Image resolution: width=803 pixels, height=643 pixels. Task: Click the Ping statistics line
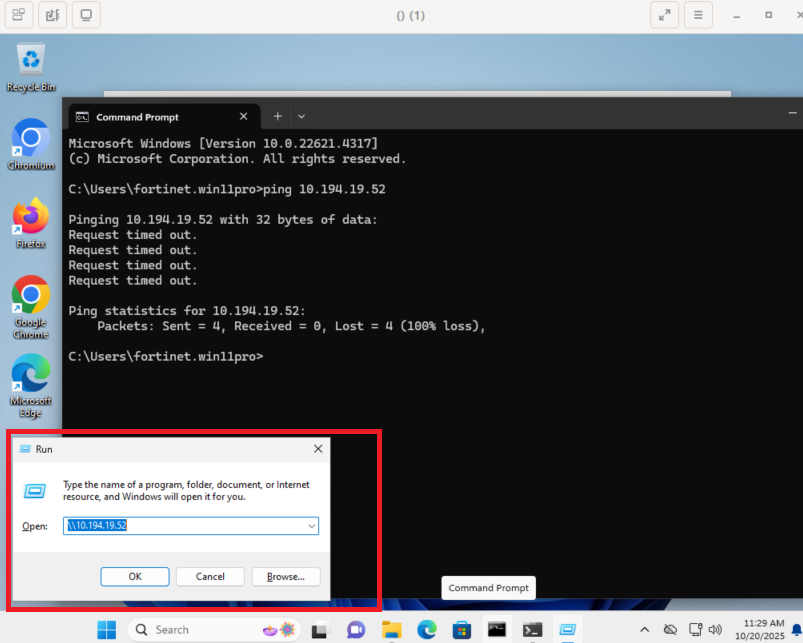click(187, 311)
